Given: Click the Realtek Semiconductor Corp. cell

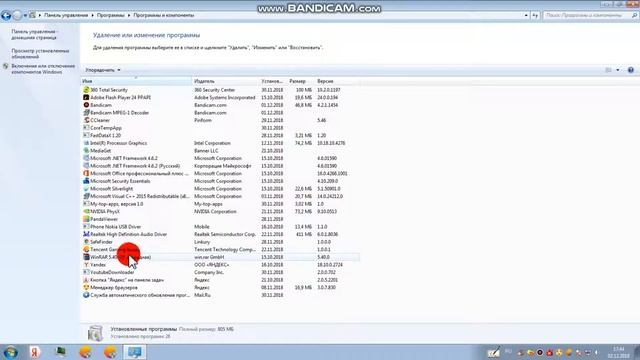Looking at the screenshot, I should point(225,234).
